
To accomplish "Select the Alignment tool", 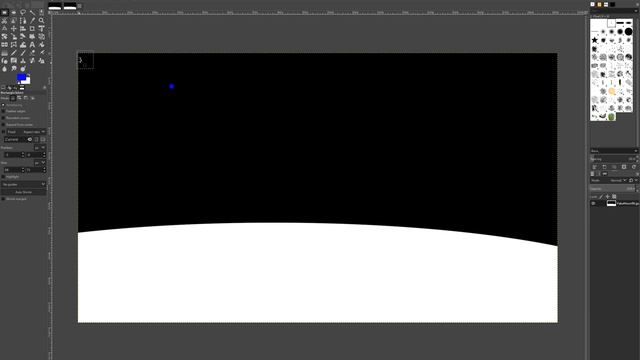I will coord(23,29).
